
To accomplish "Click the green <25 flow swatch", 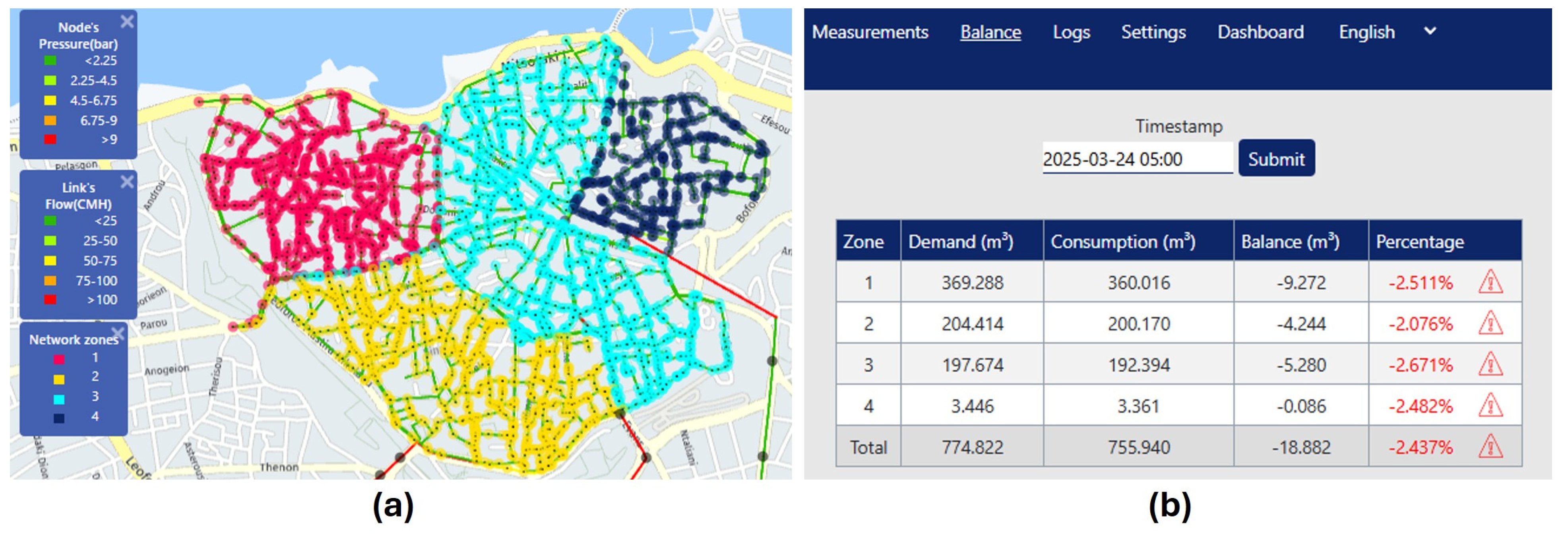I will (x=50, y=221).
